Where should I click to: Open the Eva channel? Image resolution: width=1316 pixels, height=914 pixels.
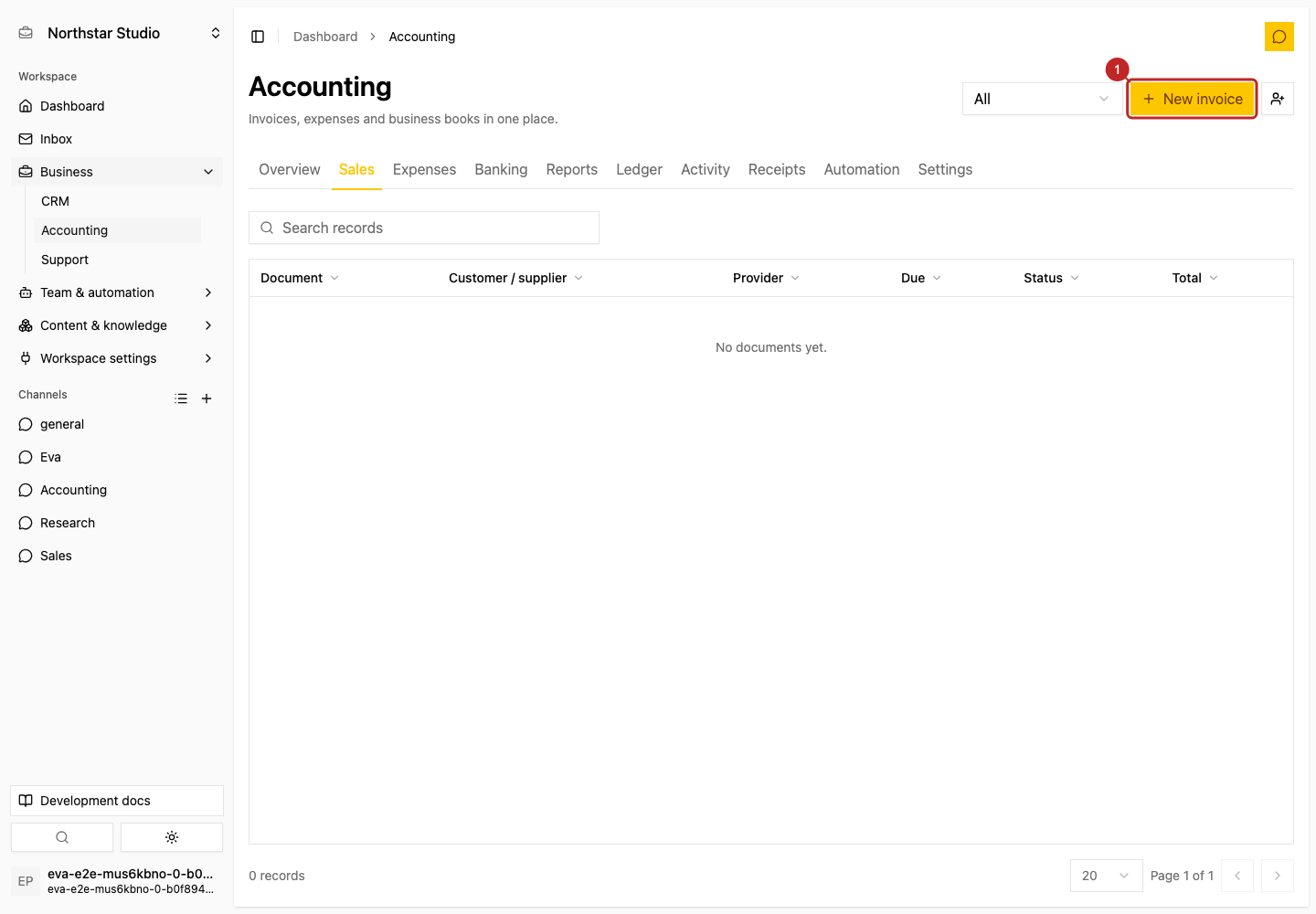click(117, 457)
